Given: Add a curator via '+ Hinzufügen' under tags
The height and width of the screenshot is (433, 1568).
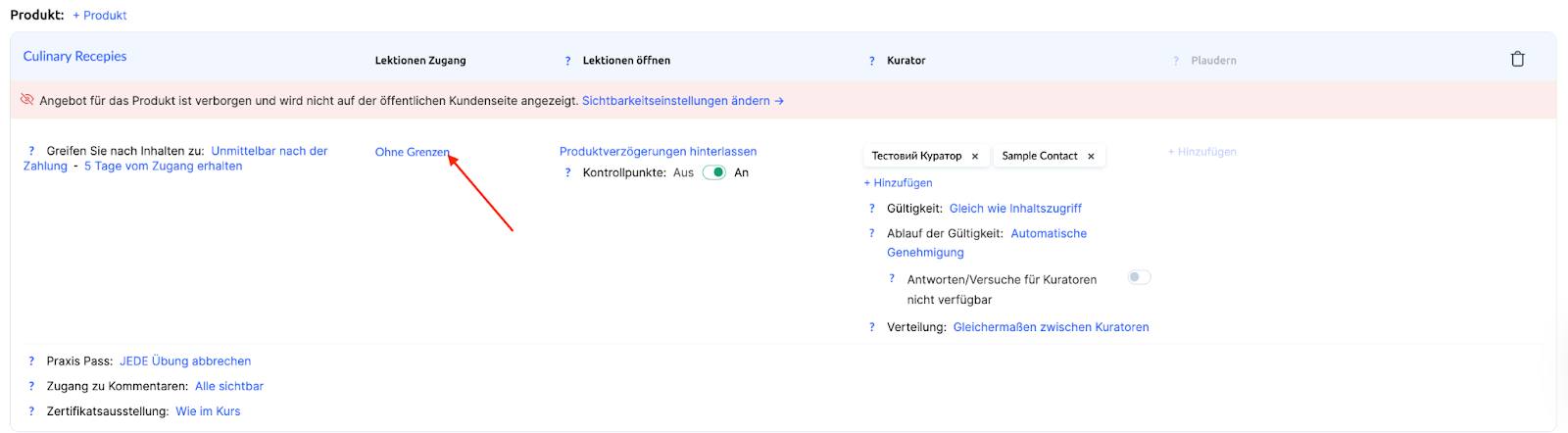Looking at the screenshot, I should point(899,183).
